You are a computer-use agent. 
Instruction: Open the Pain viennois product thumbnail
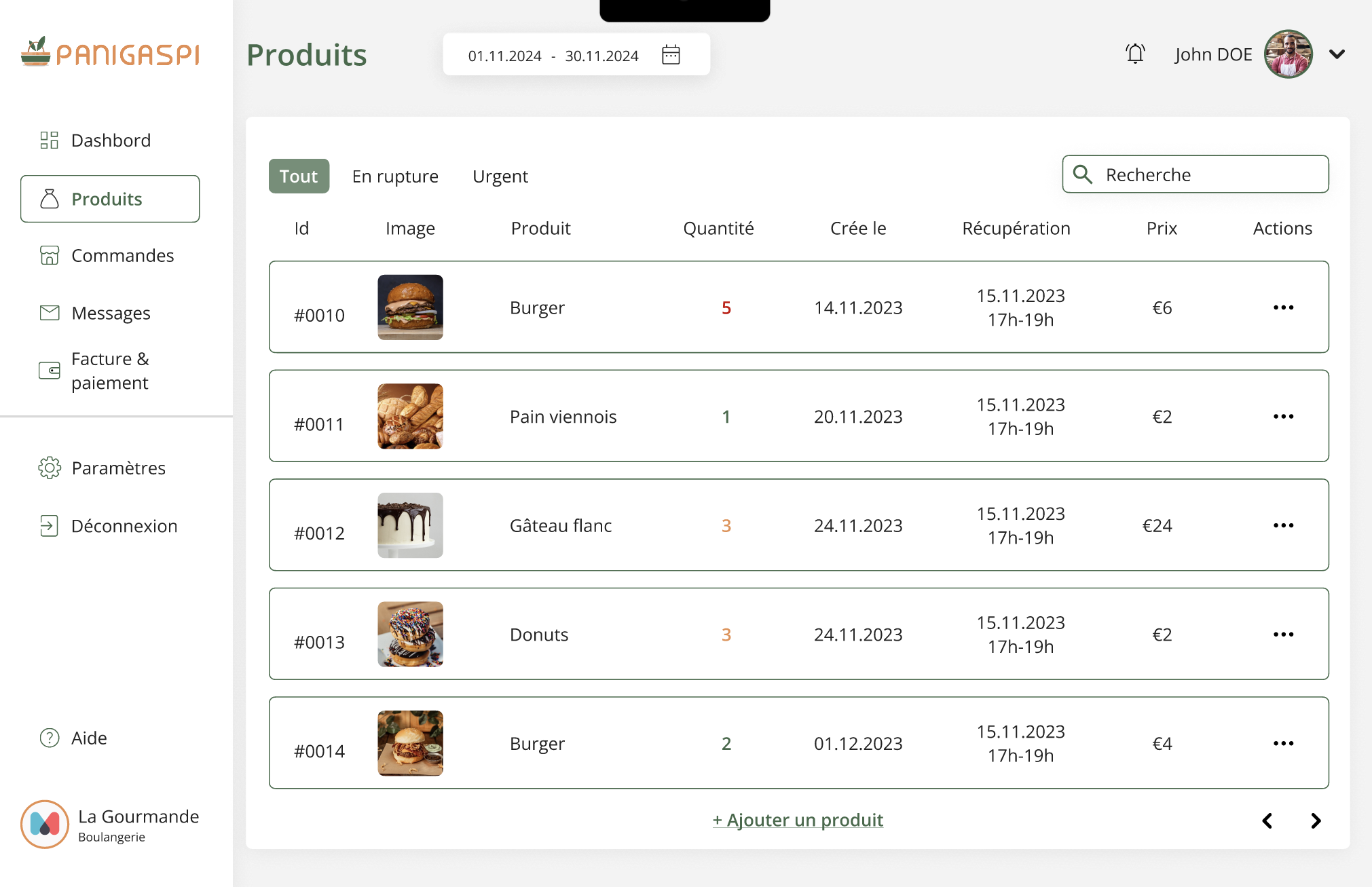tap(410, 416)
